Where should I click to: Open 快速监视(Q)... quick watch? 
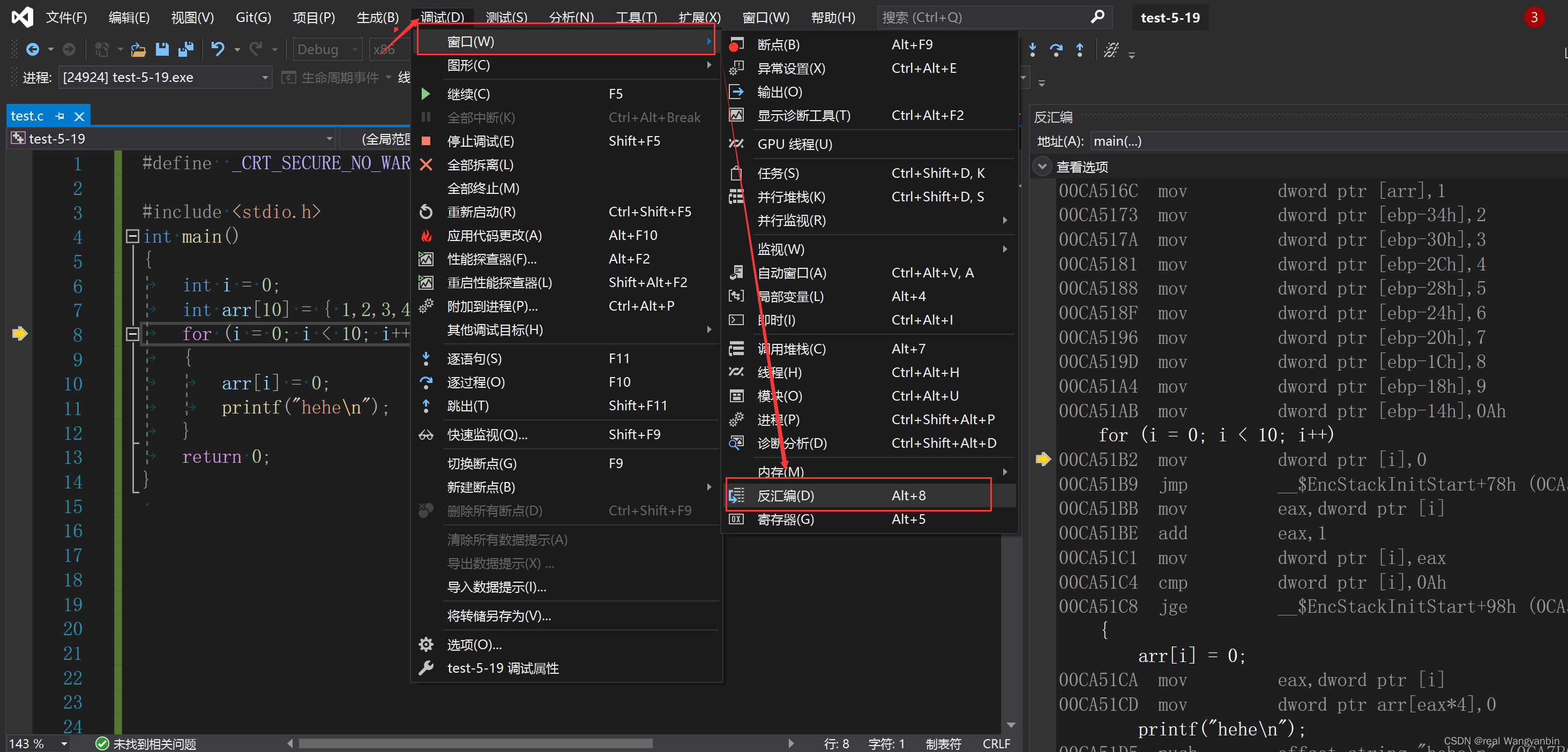pos(566,434)
